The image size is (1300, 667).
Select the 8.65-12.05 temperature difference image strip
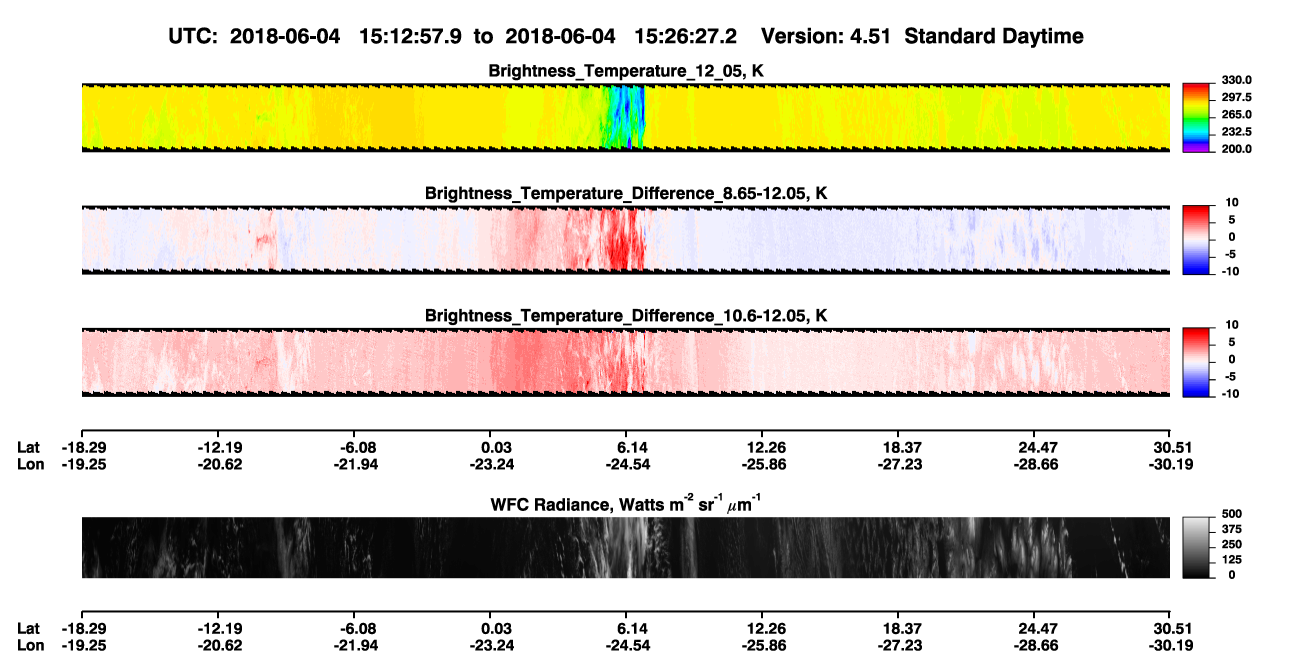click(625, 240)
